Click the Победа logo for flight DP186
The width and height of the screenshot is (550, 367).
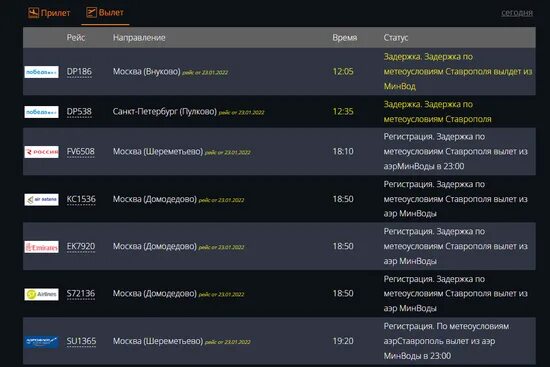[x=41, y=72]
